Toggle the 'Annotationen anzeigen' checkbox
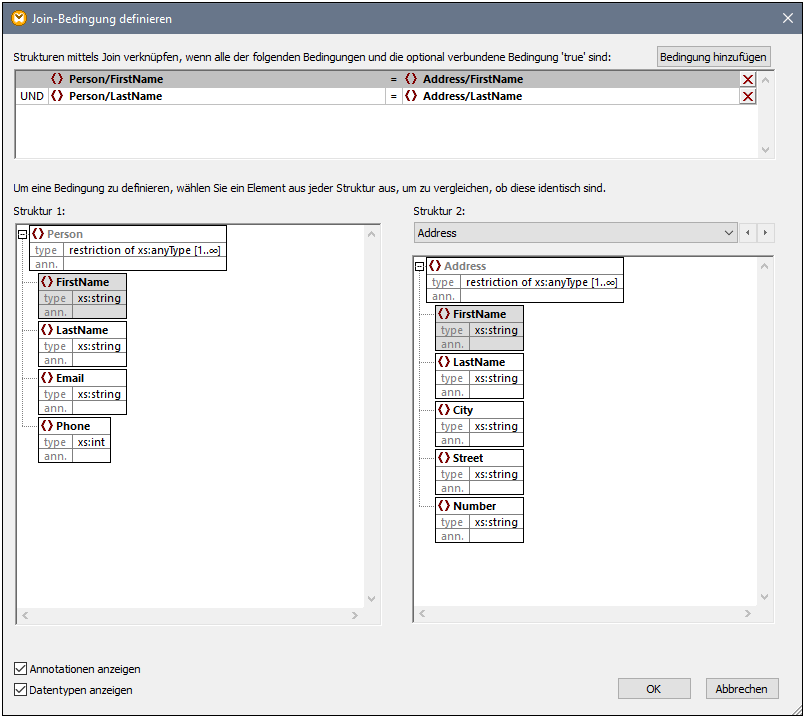Viewport: 805px width, 718px height. [21, 669]
